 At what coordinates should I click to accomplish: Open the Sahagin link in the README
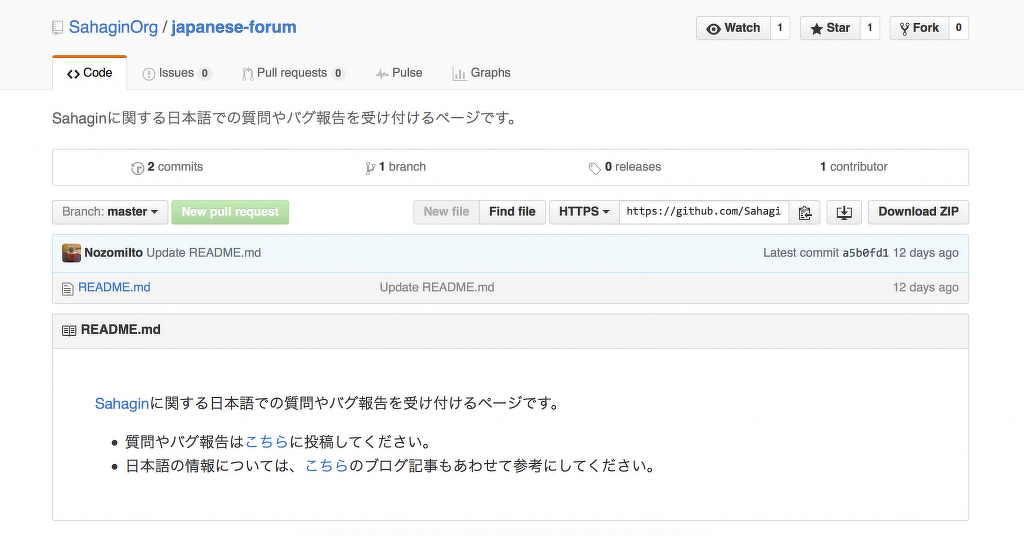coord(122,403)
